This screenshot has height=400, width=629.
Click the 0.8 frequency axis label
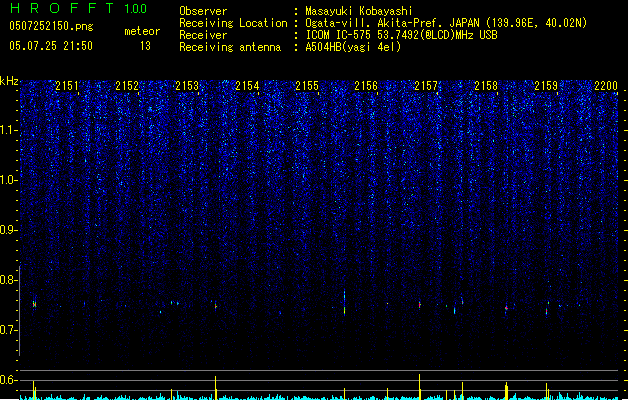(9, 280)
